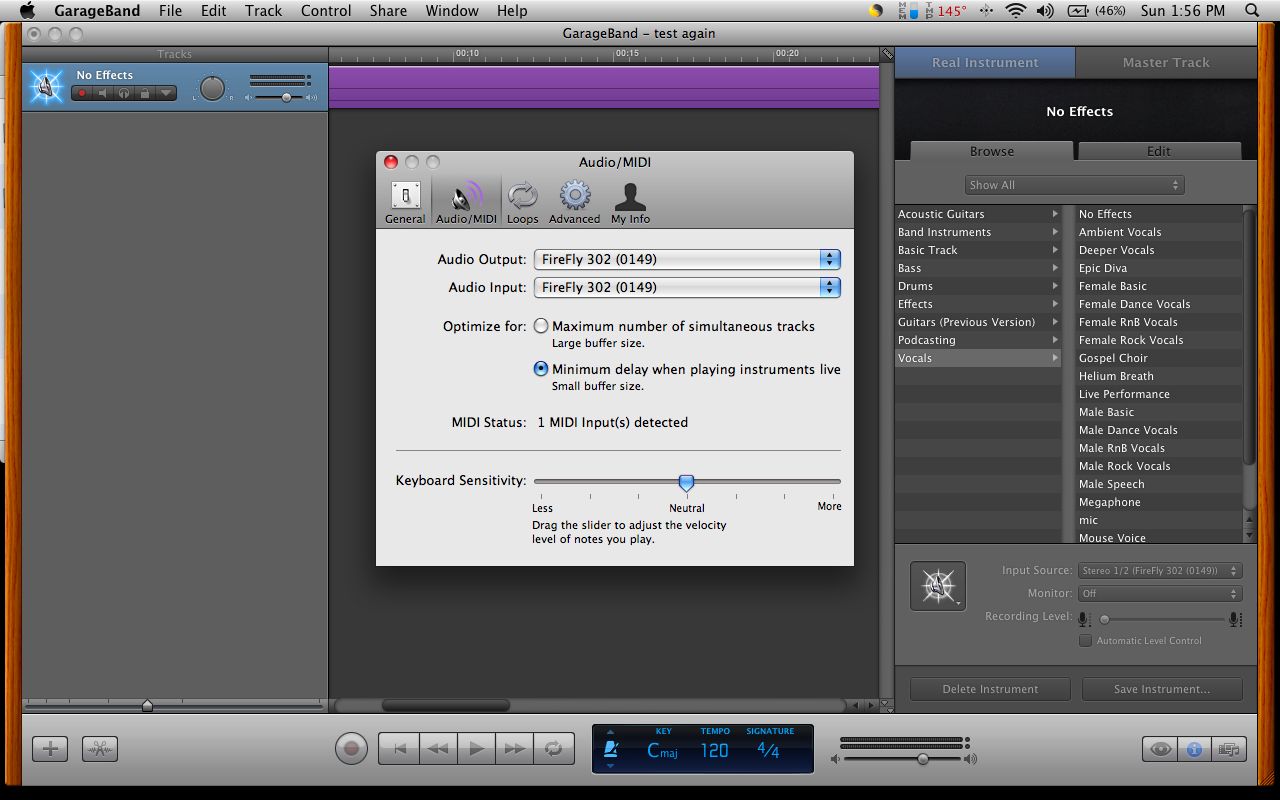
Task: Click the 4/4 time signature display
Action: (x=768, y=750)
